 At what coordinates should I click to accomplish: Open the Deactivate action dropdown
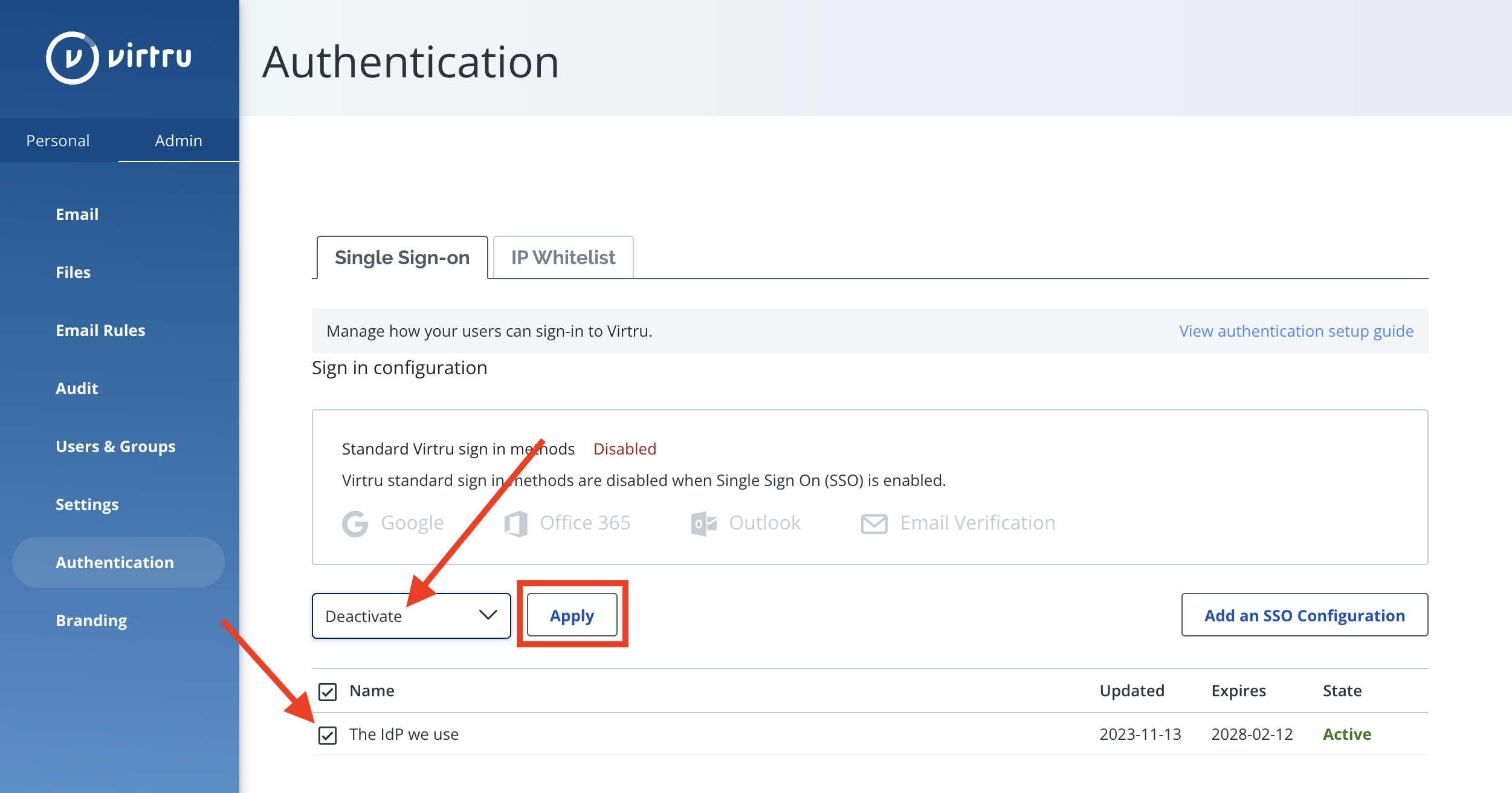[411, 616]
